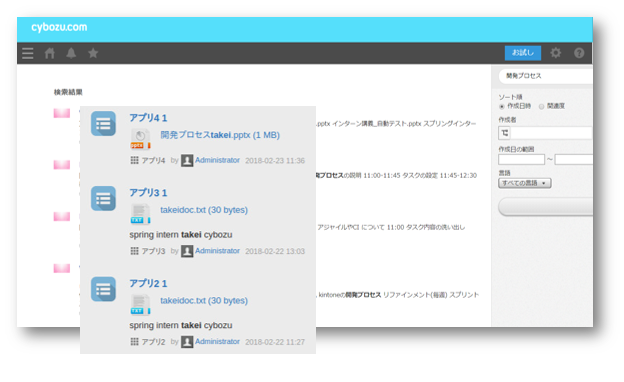This screenshot has height=382, width=624.
Task: Open the アプリ2 1 result title
Action: click(x=148, y=283)
